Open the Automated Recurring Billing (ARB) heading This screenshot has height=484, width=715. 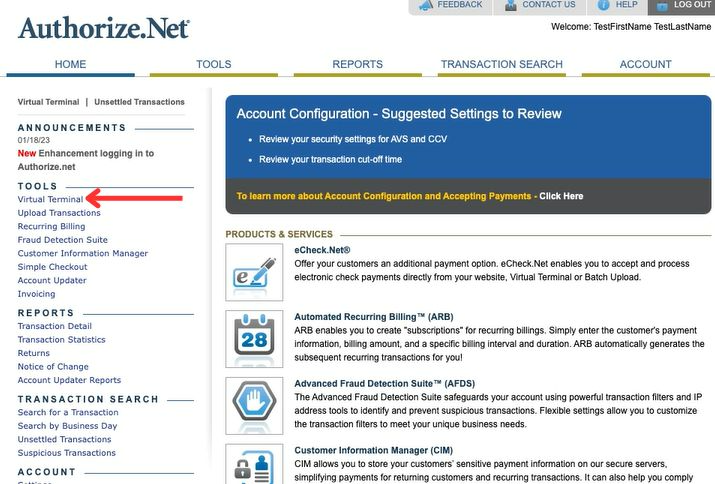(x=374, y=317)
